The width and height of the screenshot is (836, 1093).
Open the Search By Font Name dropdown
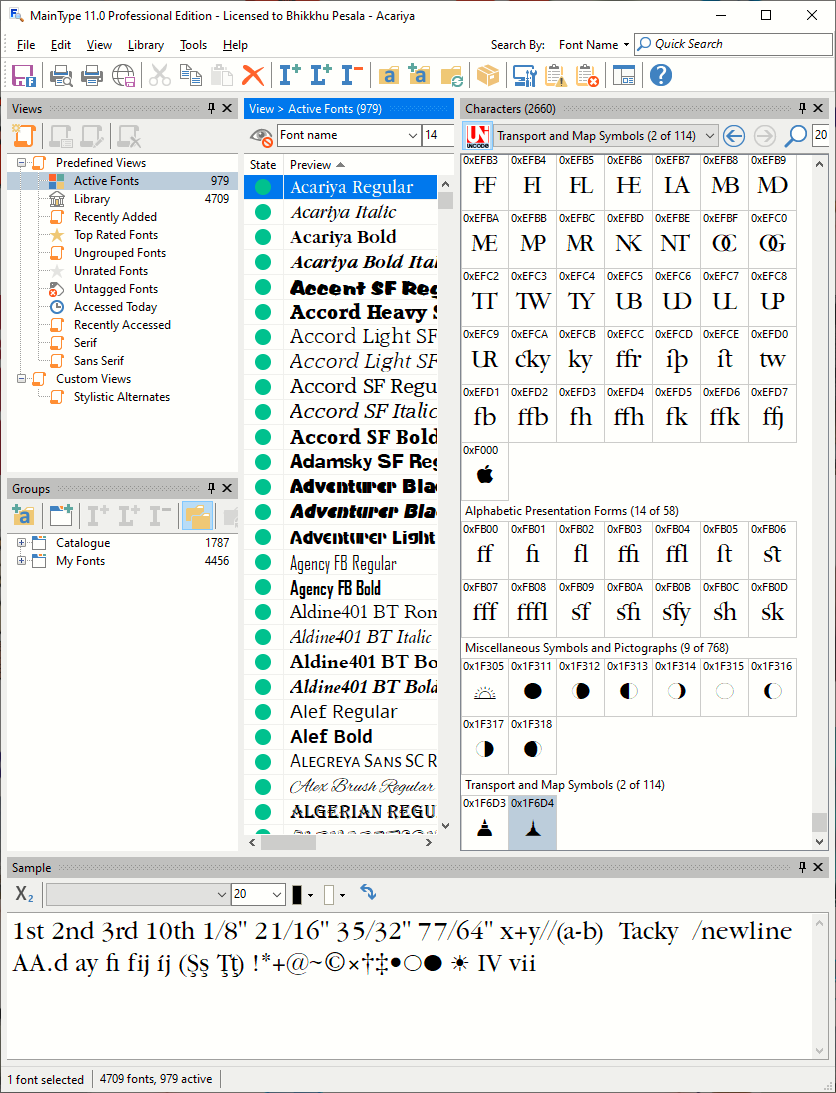point(594,45)
